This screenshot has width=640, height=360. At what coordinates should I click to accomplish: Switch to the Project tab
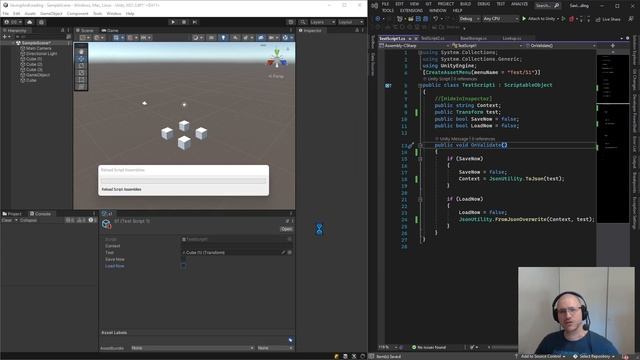[x=12, y=213]
